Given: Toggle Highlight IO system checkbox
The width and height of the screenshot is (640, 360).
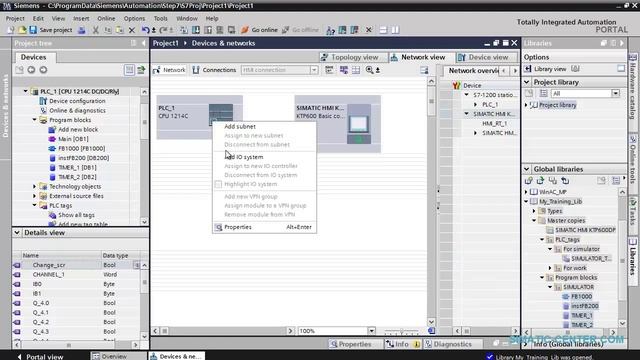Looking at the screenshot, I should pos(218,184).
